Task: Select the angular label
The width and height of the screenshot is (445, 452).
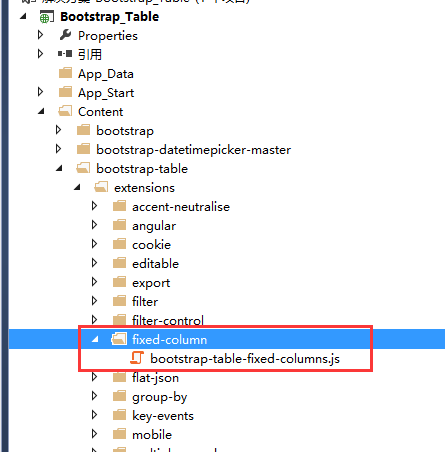Action: (154, 226)
